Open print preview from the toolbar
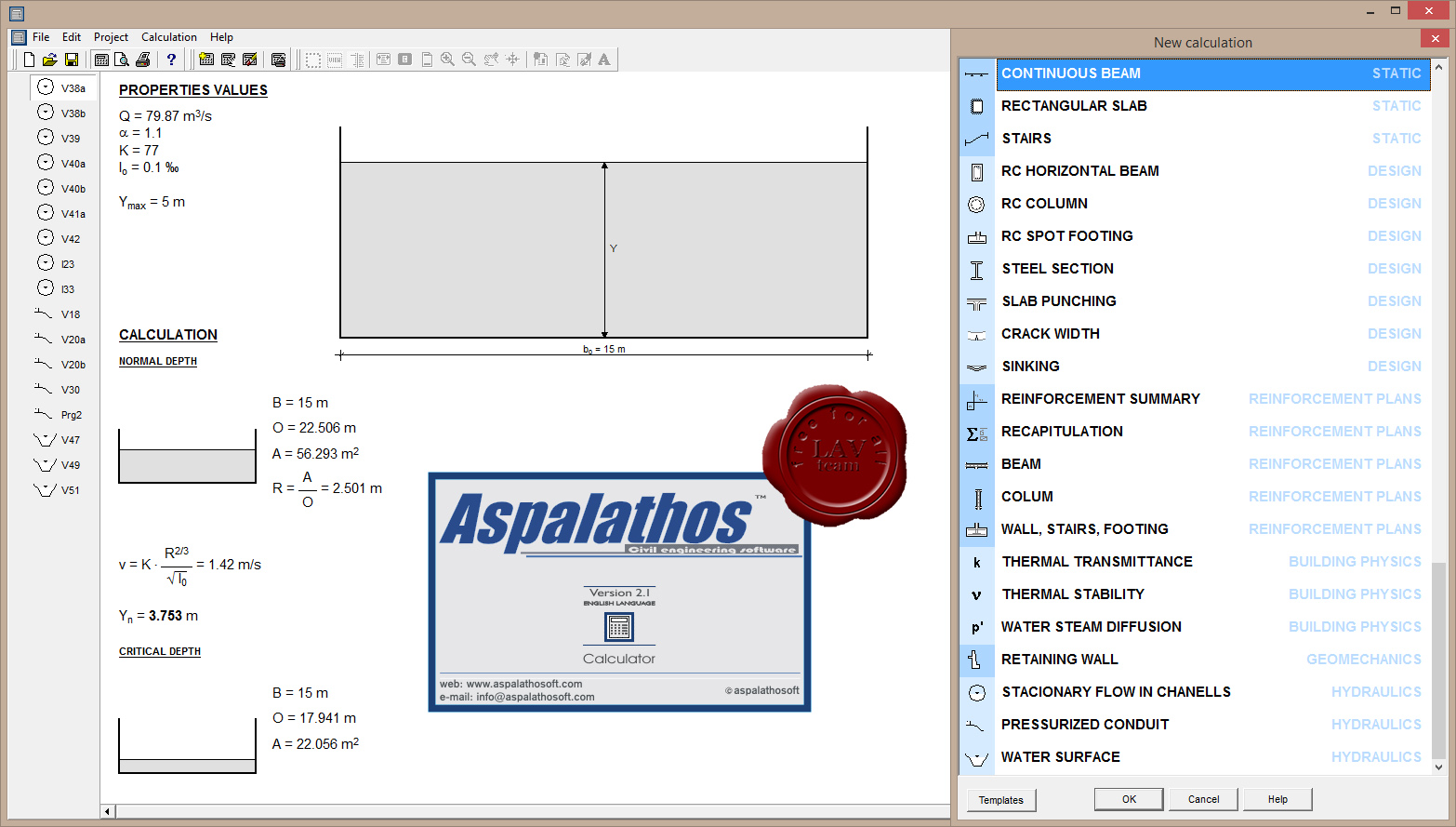The image size is (1456, 827). 122,60
